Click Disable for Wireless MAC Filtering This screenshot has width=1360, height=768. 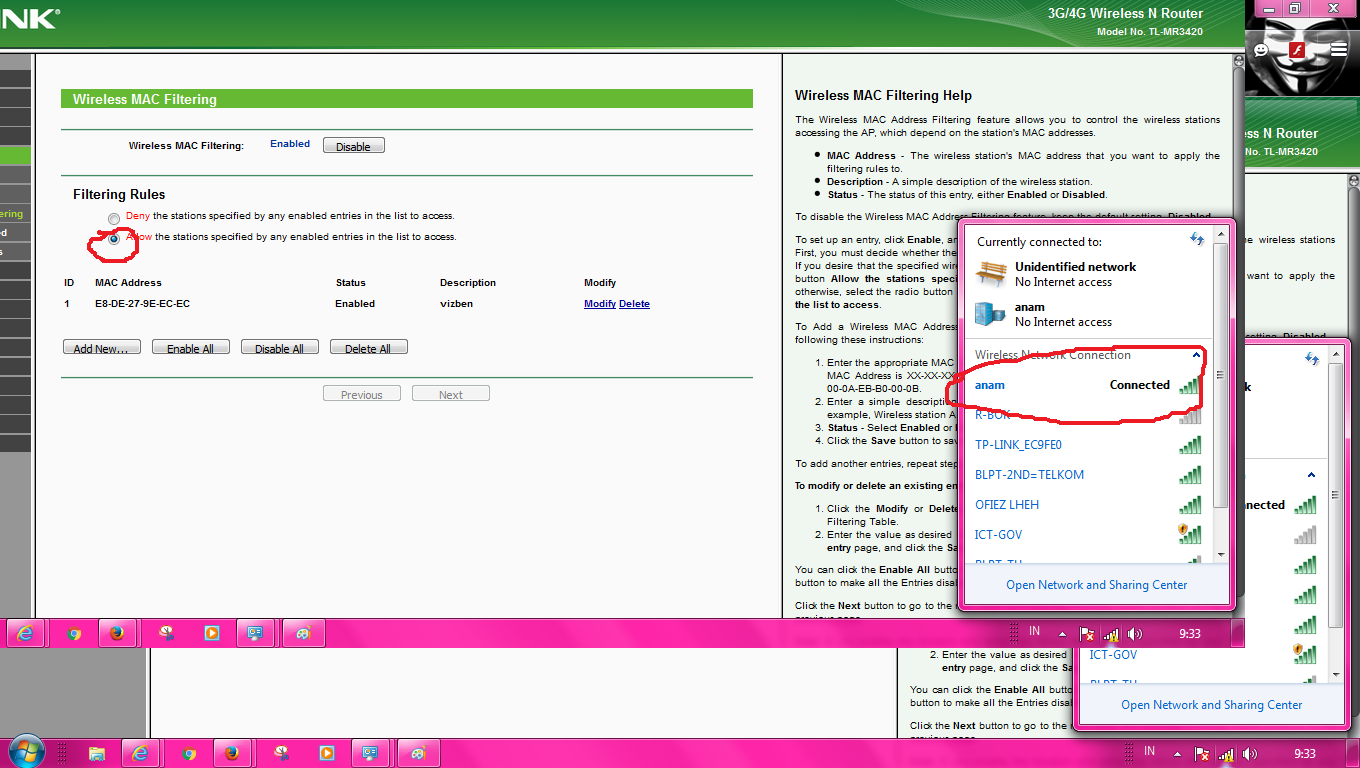click(x=353, y=145)
